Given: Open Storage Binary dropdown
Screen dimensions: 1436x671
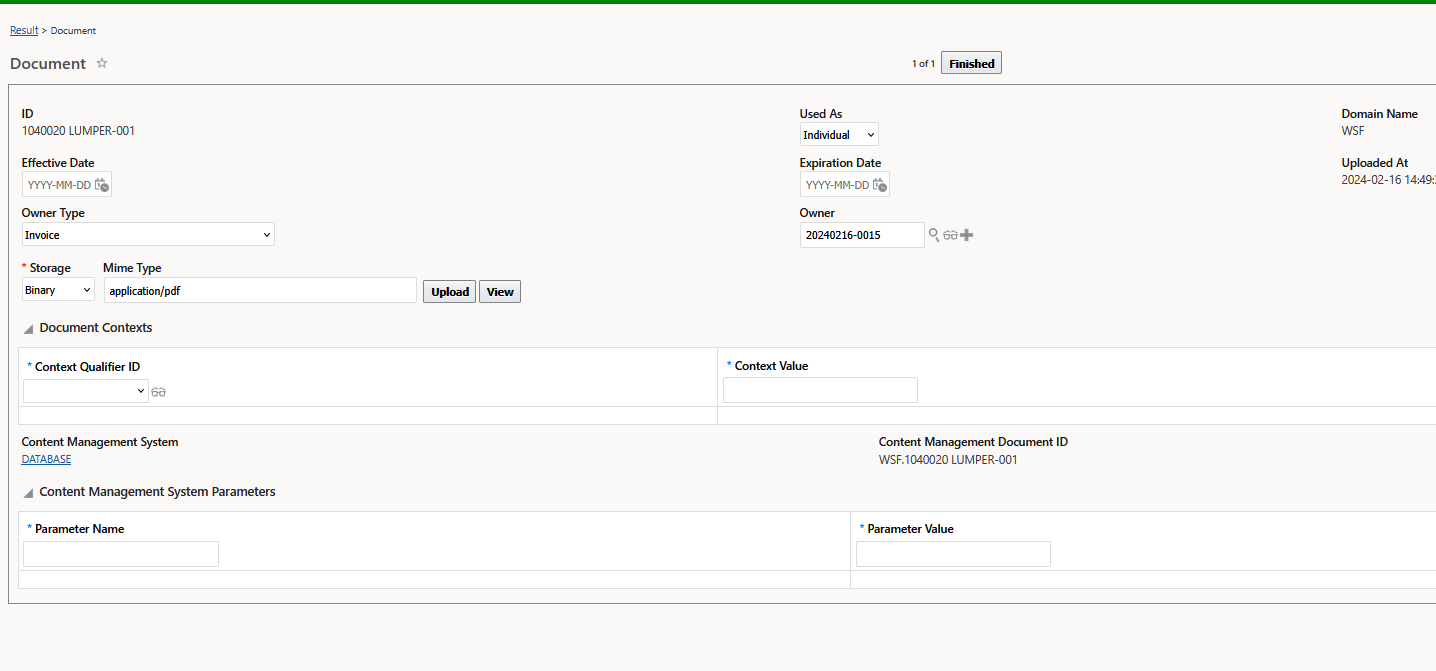Looking at the screenshot, I should tap(58, 290).
